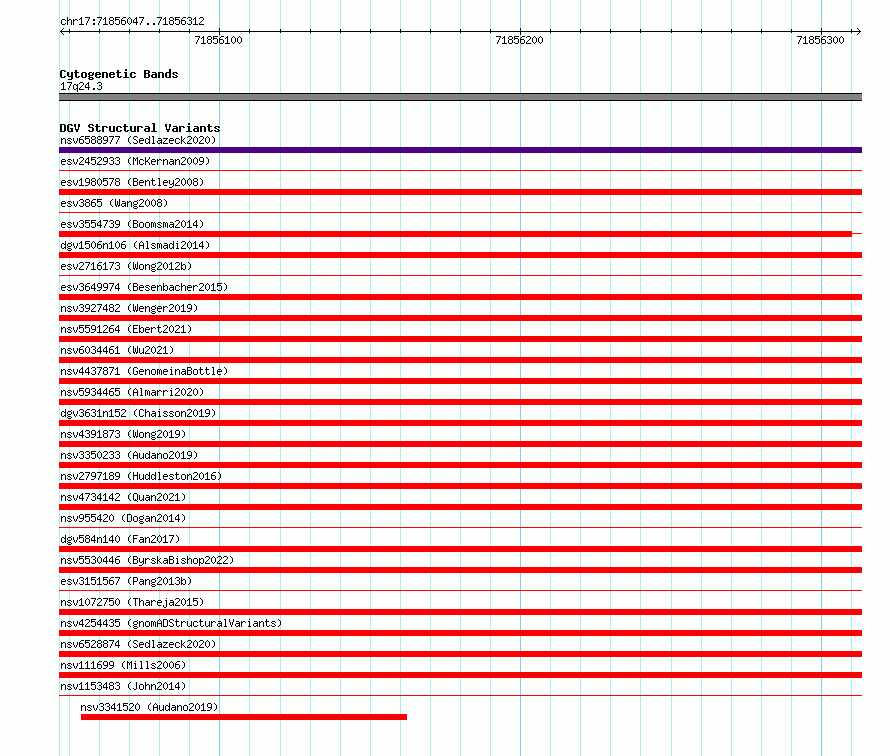Click the chr17:71856047..71856312 coordinate label
The image size is (890, 756).
coord(132,22)
